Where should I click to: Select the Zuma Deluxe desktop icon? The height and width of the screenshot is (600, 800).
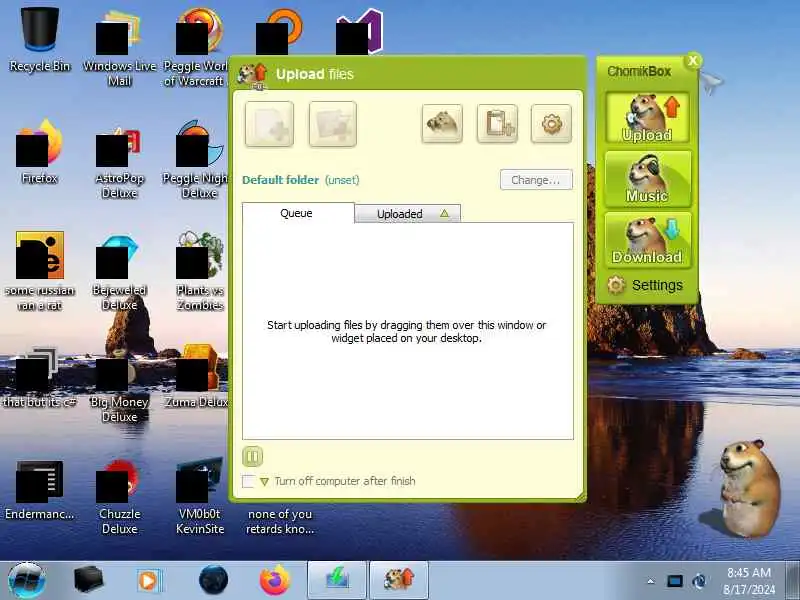click(197, 377)
